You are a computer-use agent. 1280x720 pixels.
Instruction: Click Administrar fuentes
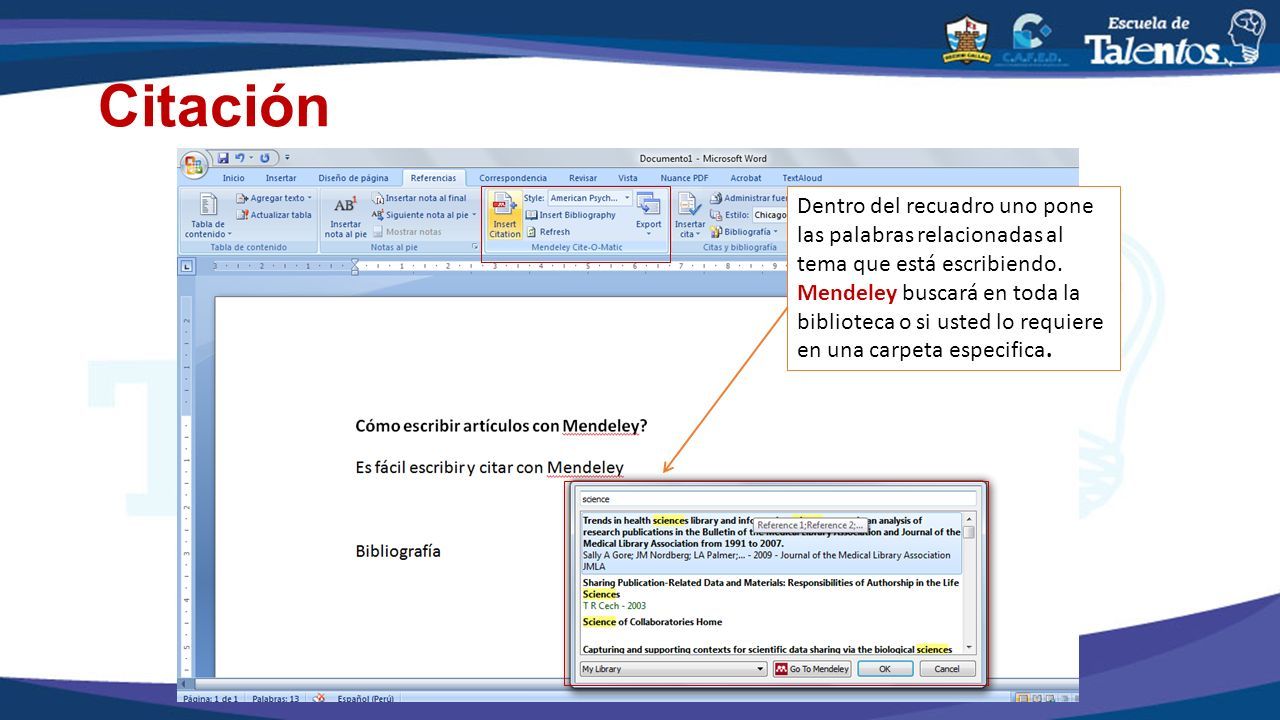coord(748,198)
